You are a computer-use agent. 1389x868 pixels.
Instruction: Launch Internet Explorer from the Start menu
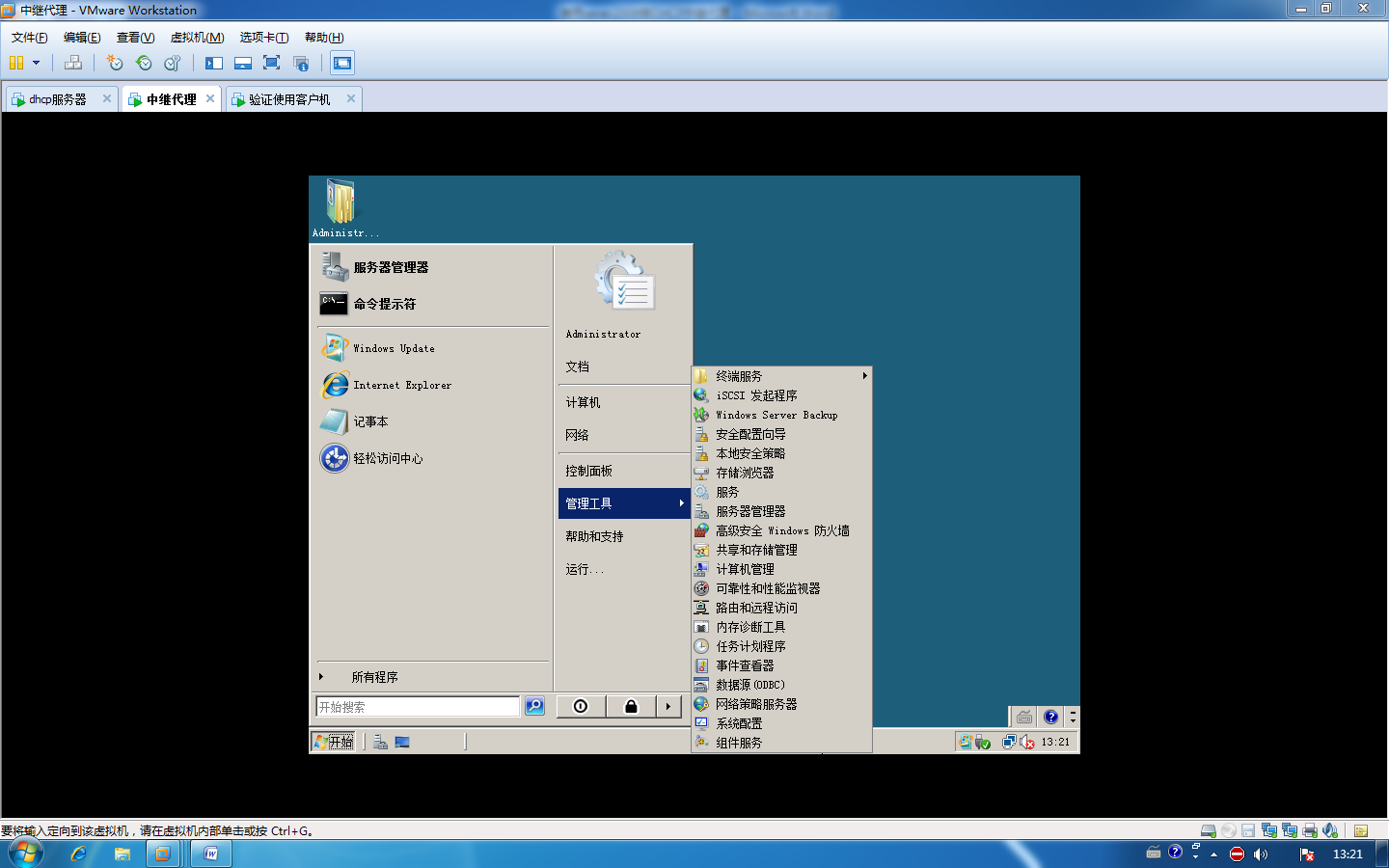point(433,385)
